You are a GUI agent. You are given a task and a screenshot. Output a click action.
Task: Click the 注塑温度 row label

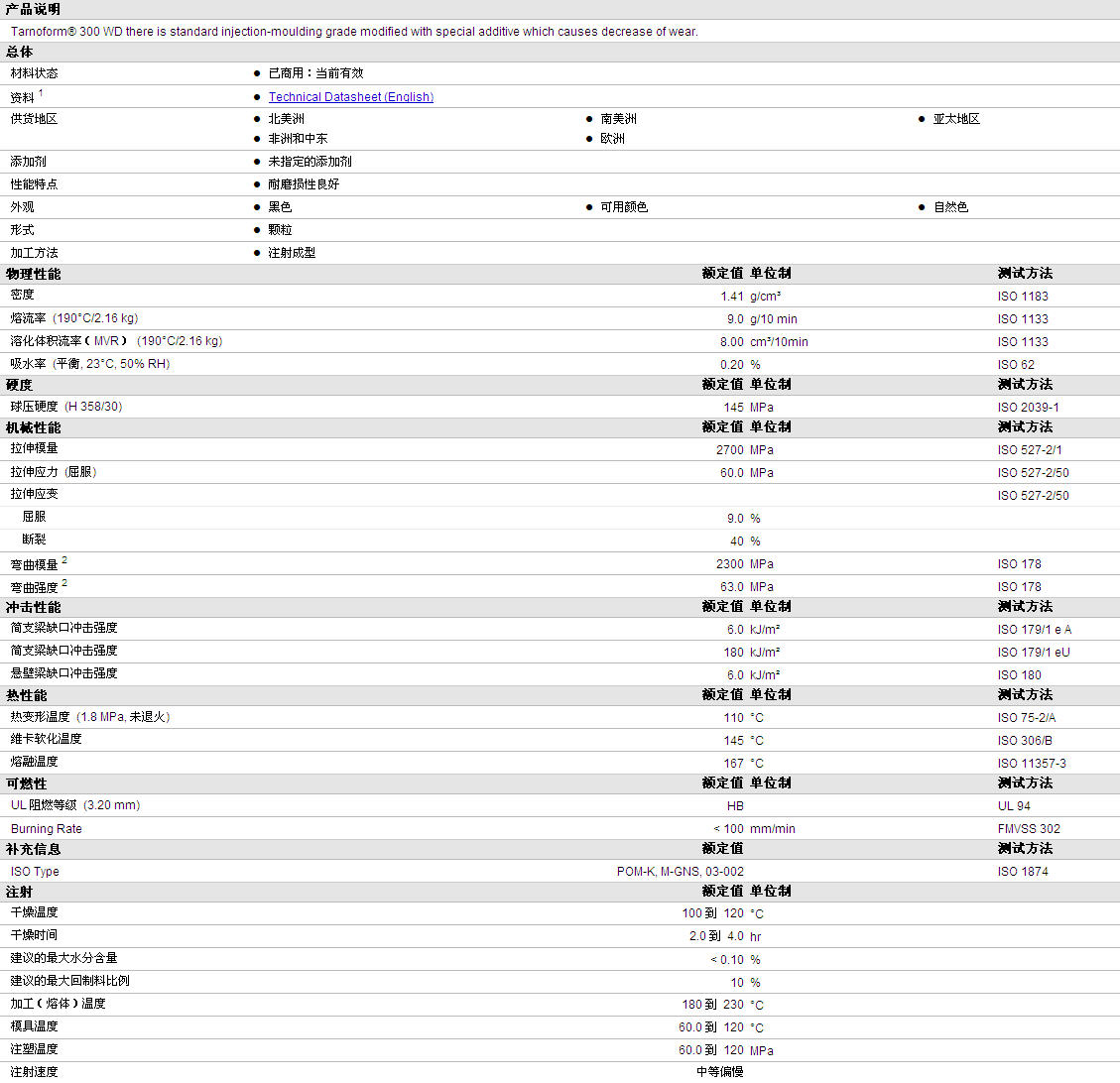point(35,1049)
